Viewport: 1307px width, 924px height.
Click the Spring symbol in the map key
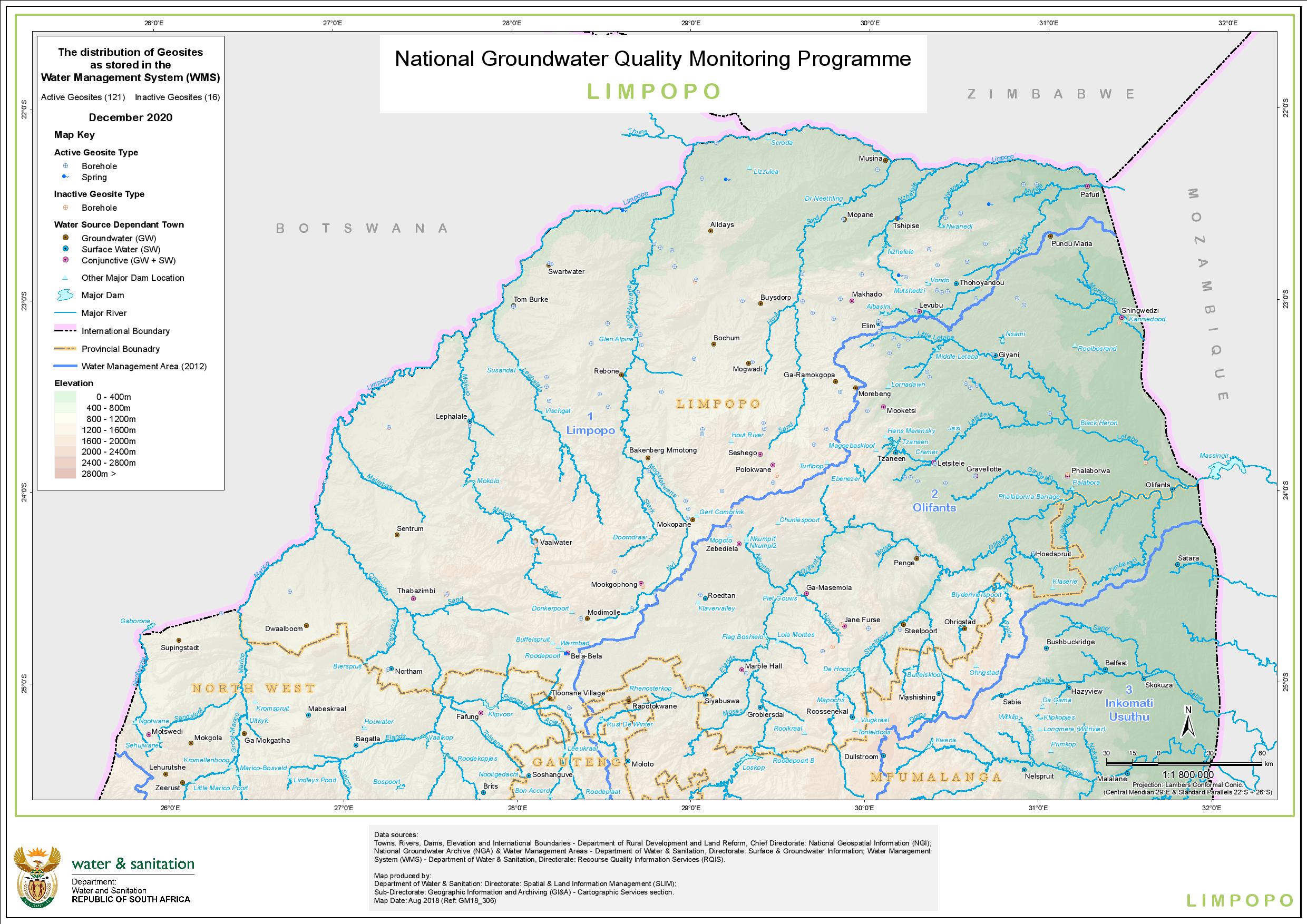click(65, 177)
